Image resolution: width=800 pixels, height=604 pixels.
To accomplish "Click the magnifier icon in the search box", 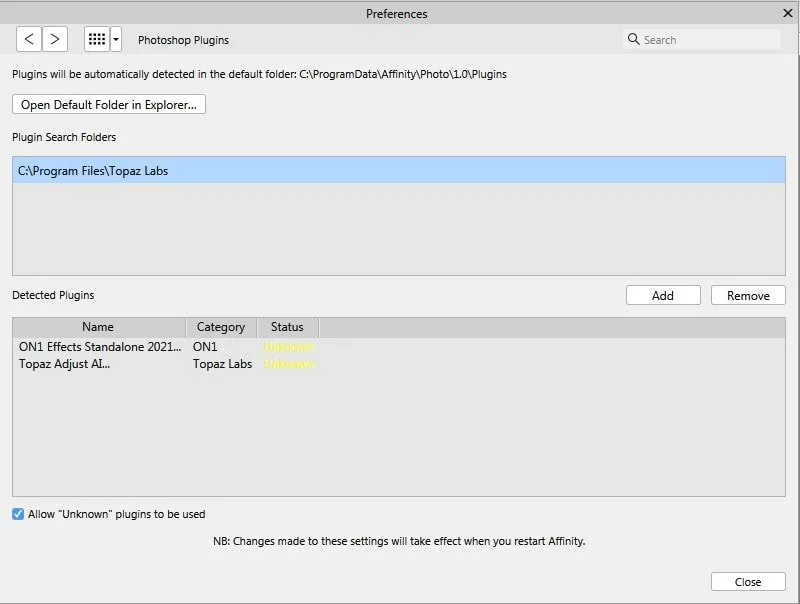I will [634, 39].
